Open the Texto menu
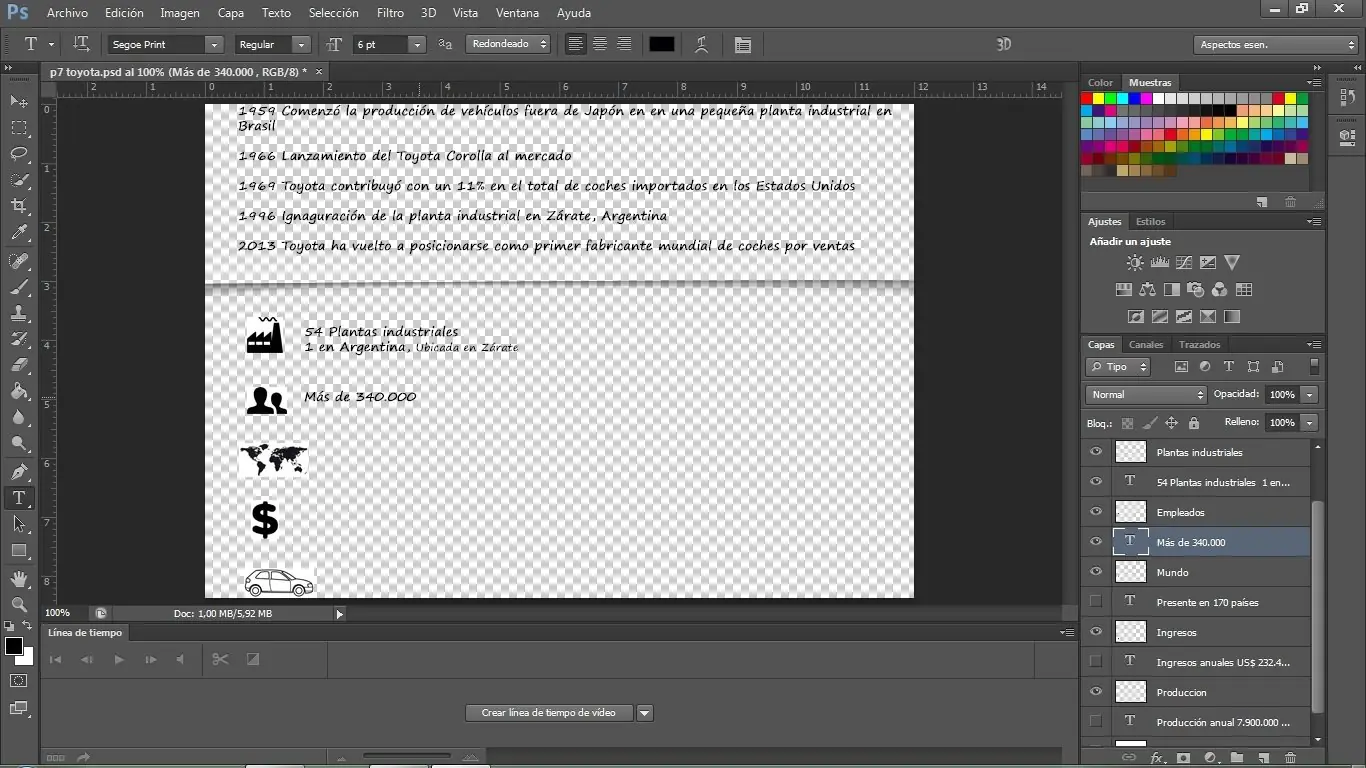 pyautogui.click(x=276, y=13)
